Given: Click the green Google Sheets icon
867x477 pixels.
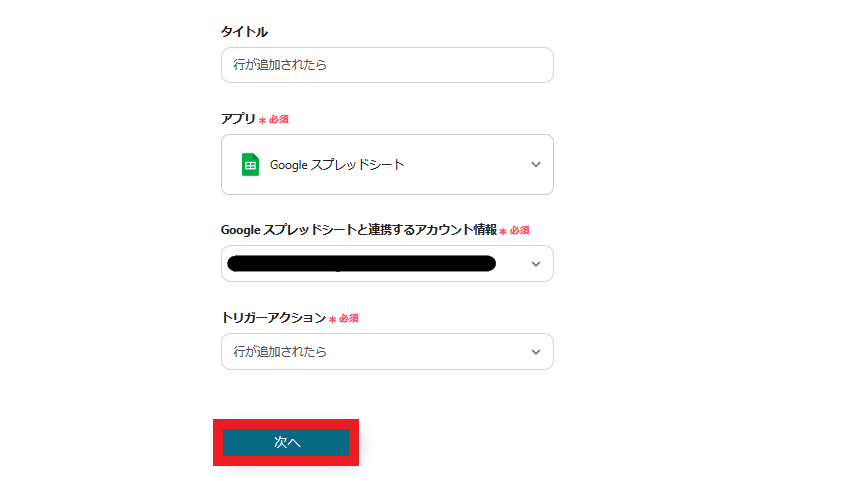Looking at the screenshot, I should pos(250,165).
